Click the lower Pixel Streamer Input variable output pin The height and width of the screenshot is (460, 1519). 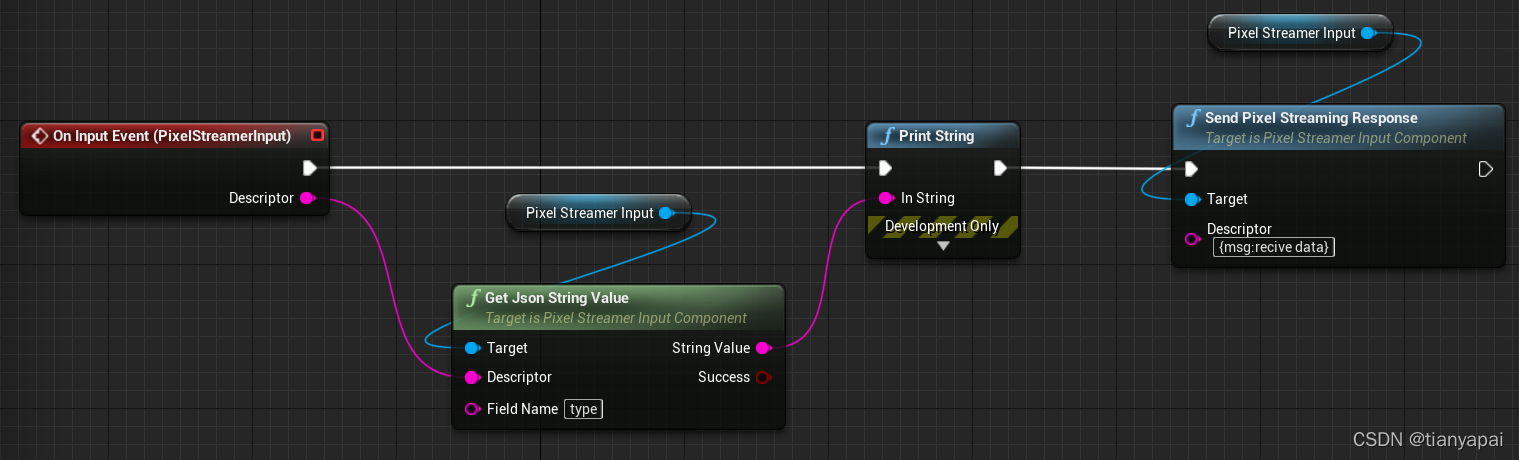667,212
